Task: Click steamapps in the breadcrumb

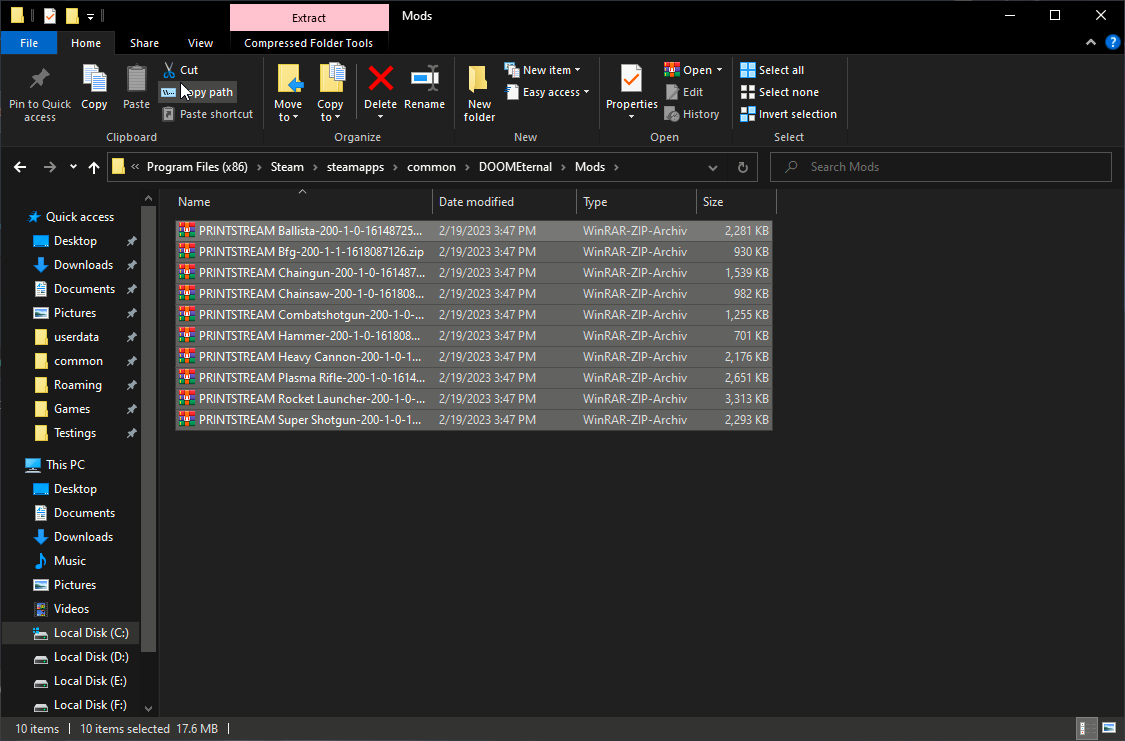Action: pos(355,167)
